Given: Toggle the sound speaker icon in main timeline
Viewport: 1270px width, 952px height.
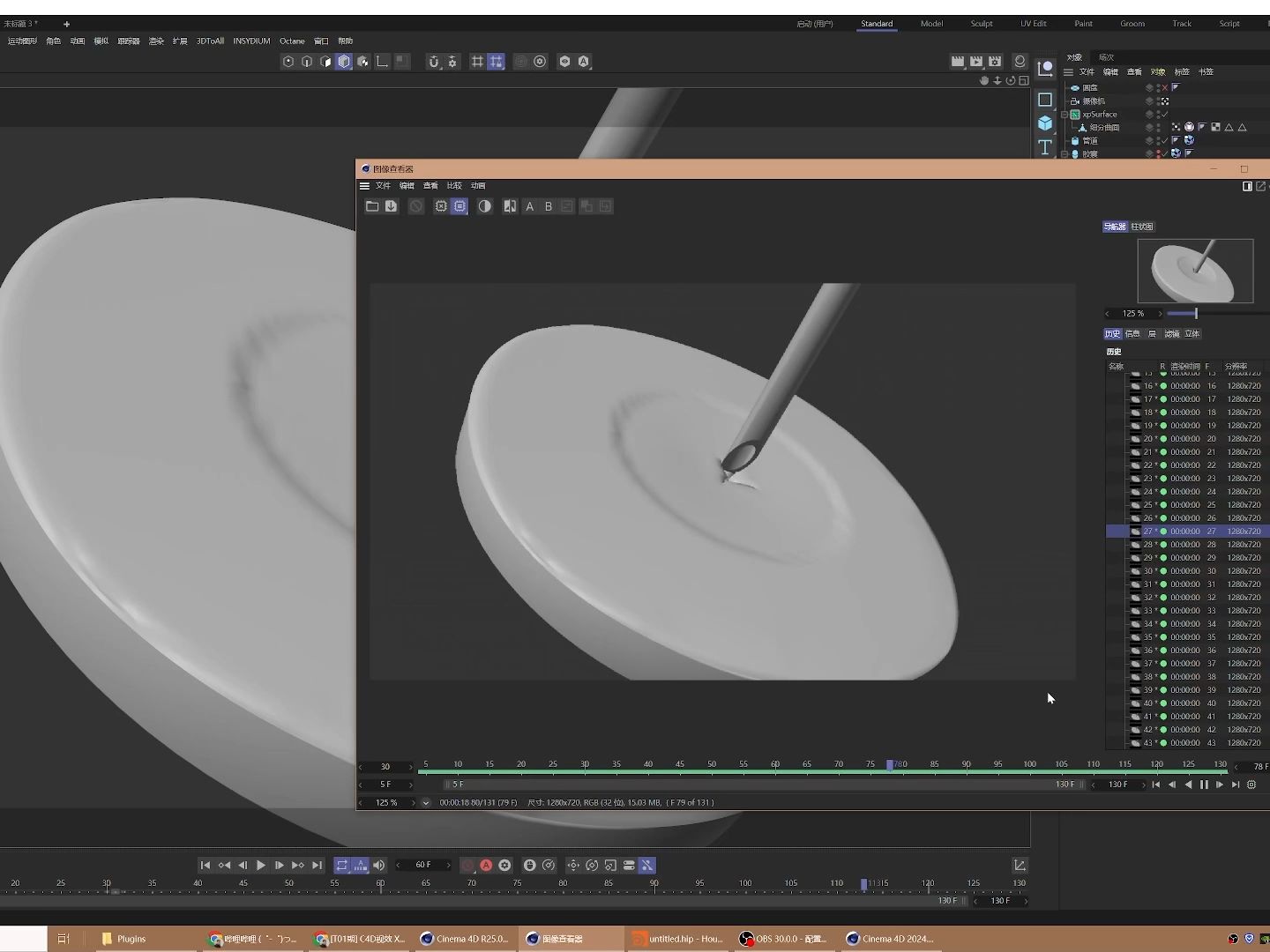Looking at the screenshot, I should pos(378,866).
